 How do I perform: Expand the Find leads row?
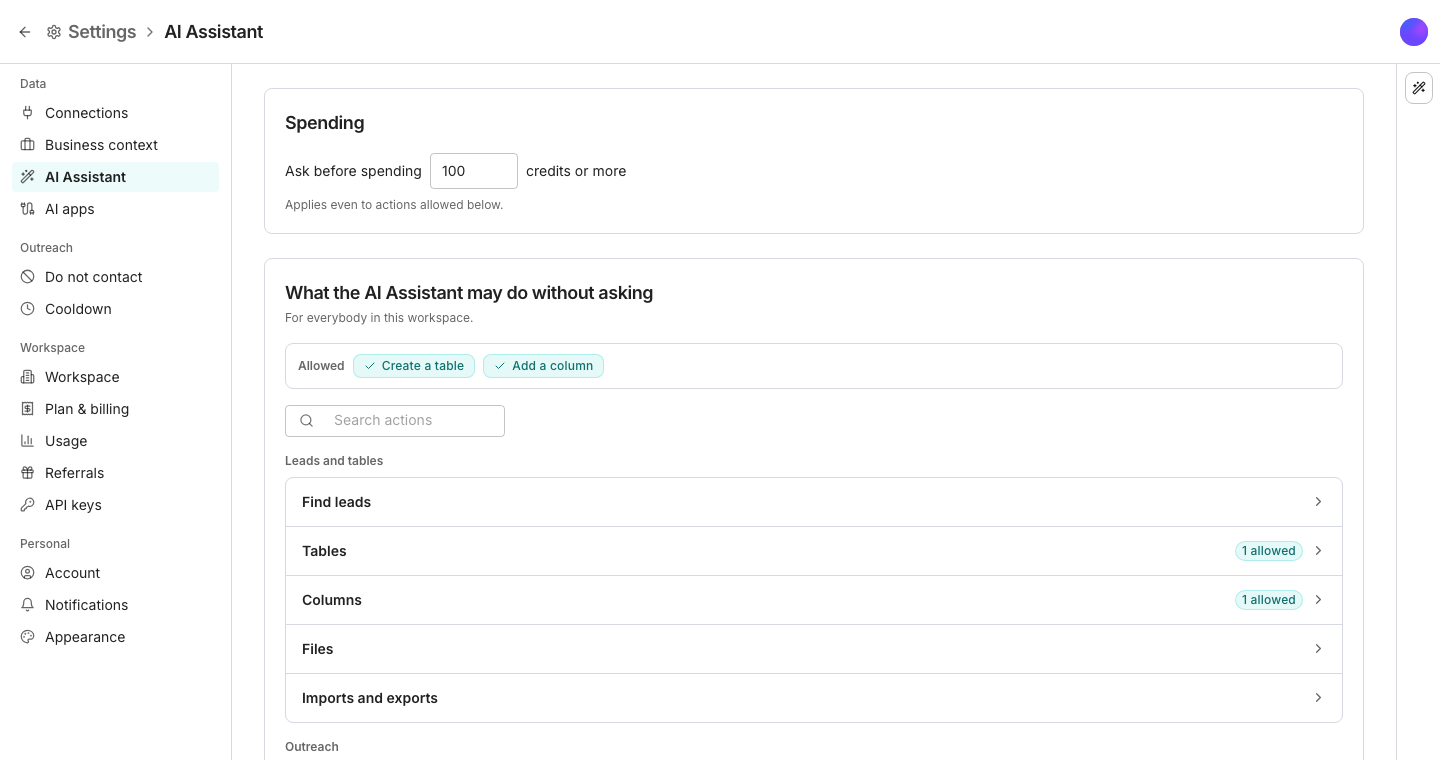(814, 502)
